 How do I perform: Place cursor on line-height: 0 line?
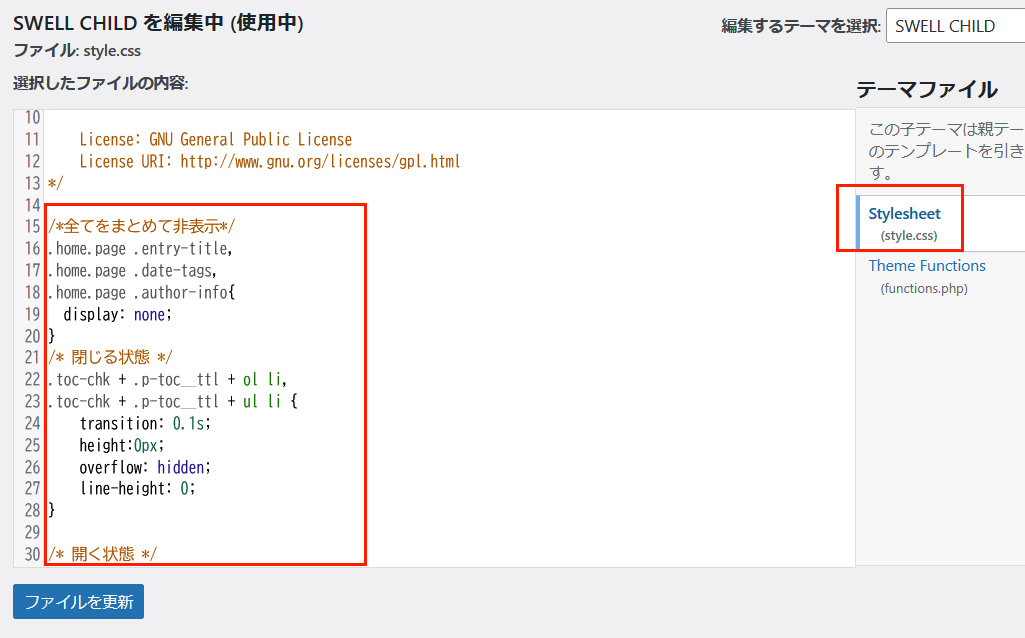click(x=138, y=489)
